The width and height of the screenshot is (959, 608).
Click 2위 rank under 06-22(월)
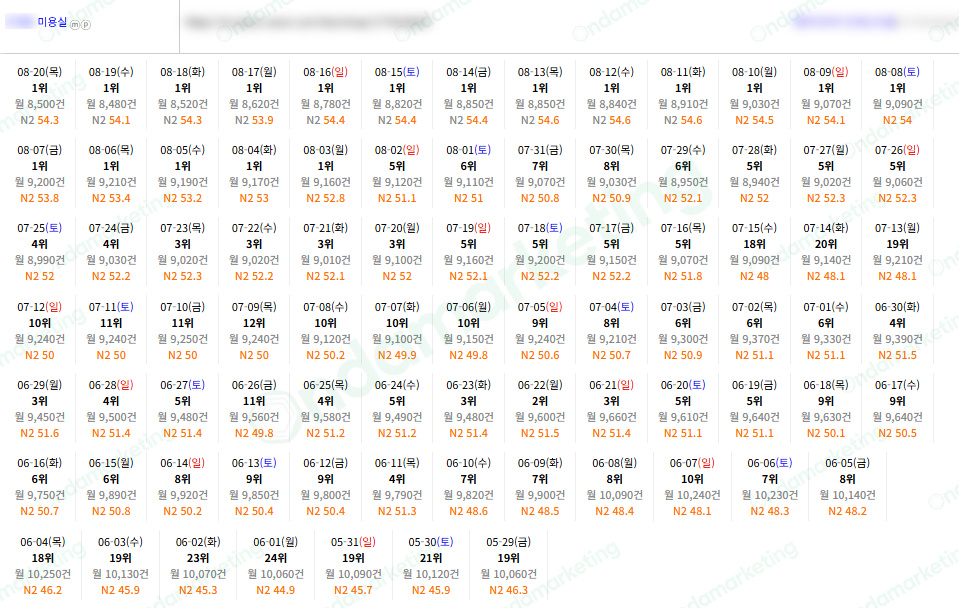[x=541, y=401]
